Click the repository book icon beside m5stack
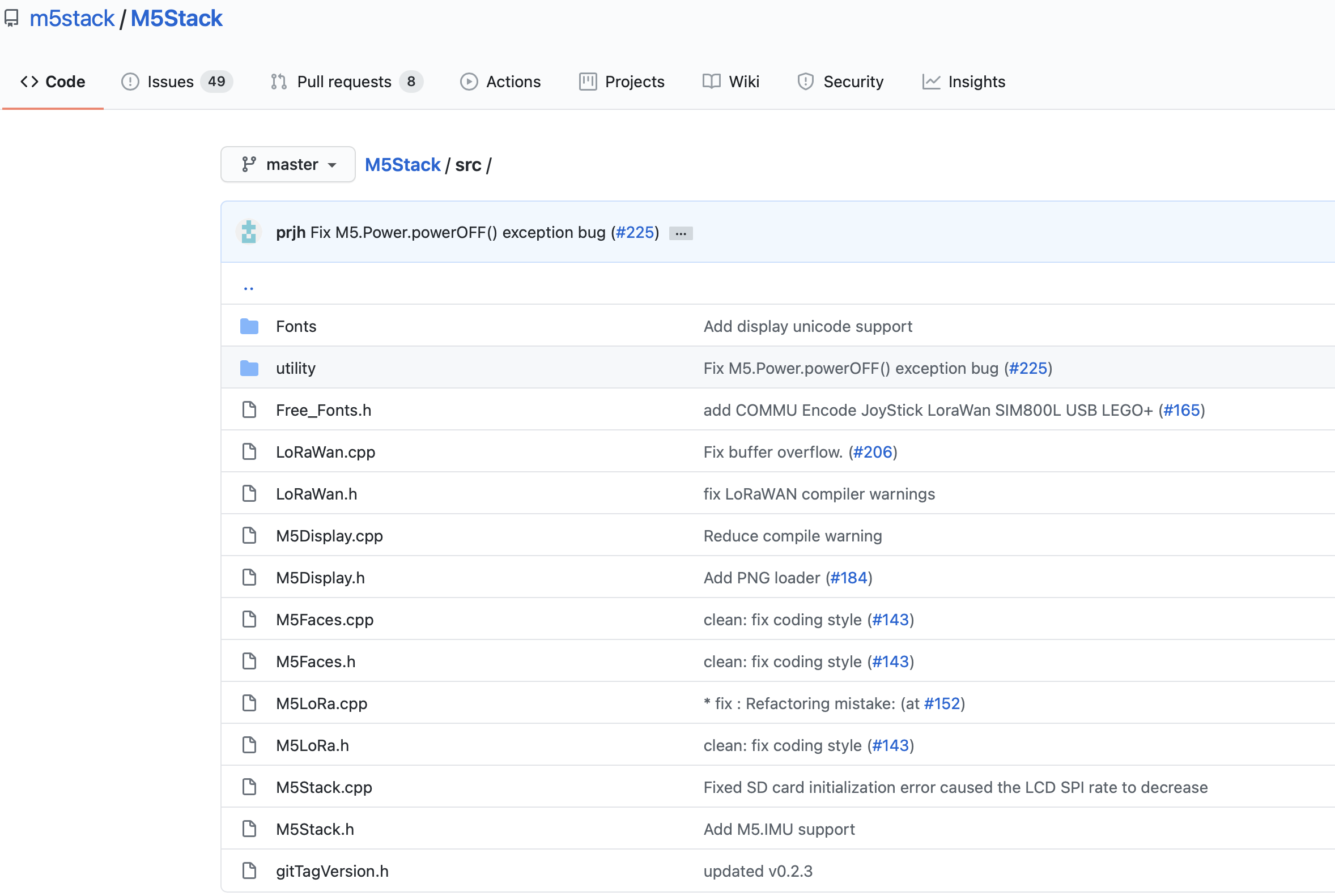 (x=11, y=18)
